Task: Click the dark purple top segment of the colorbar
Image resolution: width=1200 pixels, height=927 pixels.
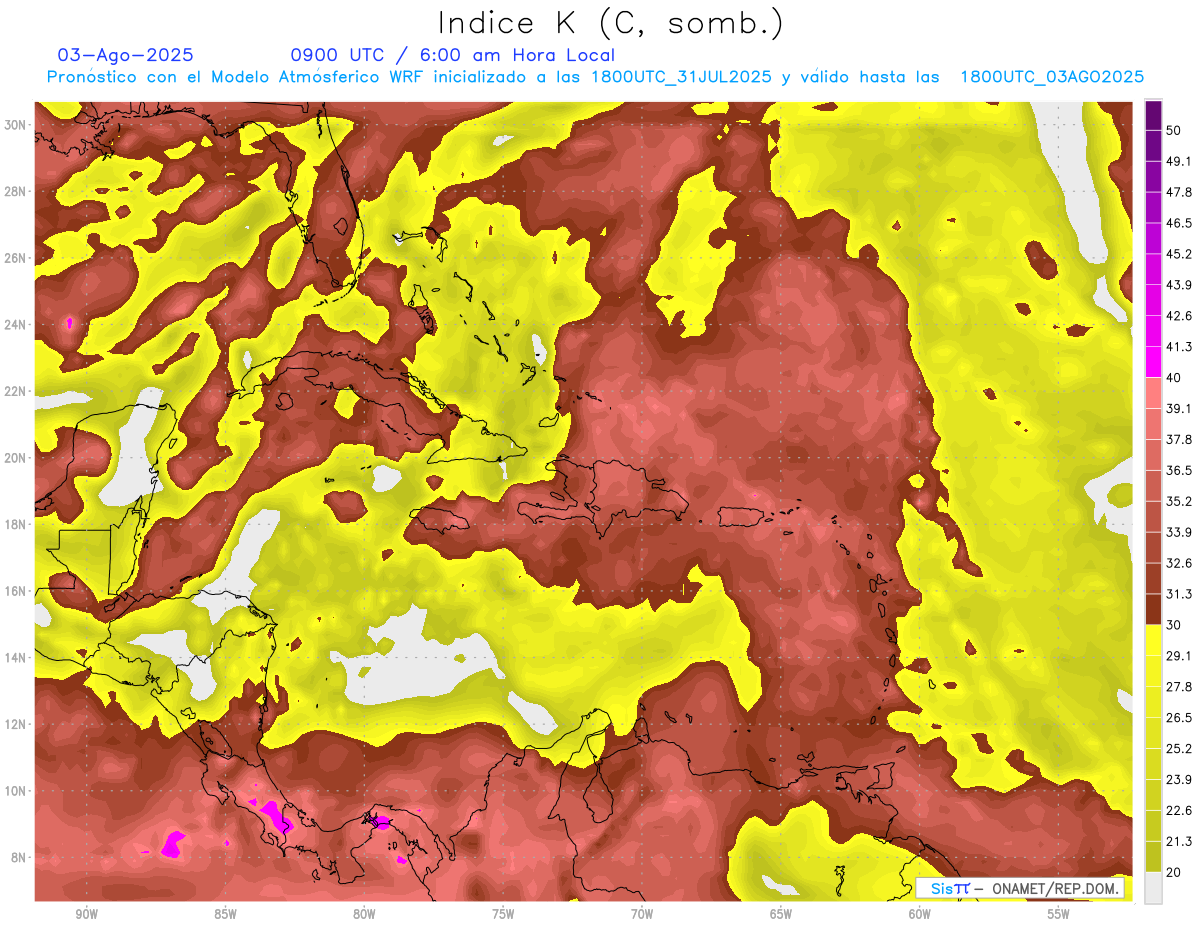Action: [x=1153, y=115]
